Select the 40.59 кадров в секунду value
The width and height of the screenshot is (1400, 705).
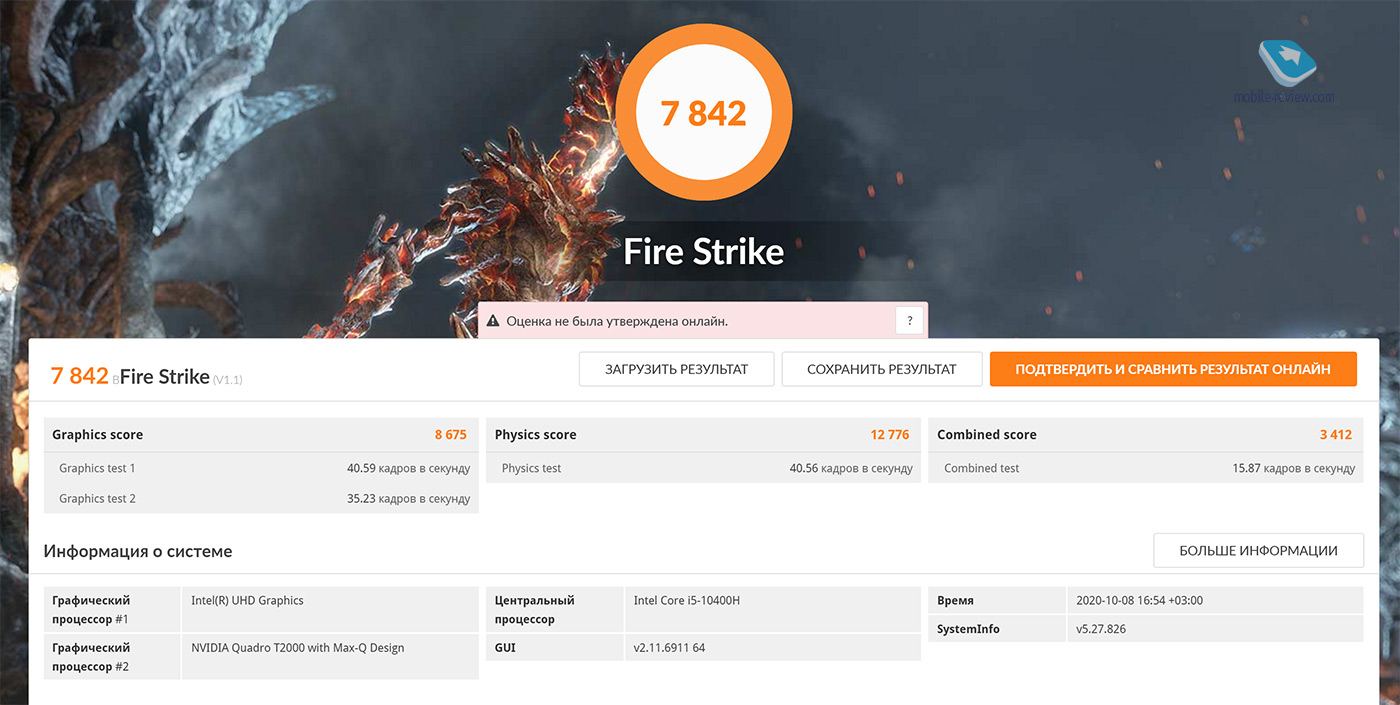(x=408, y=468)
